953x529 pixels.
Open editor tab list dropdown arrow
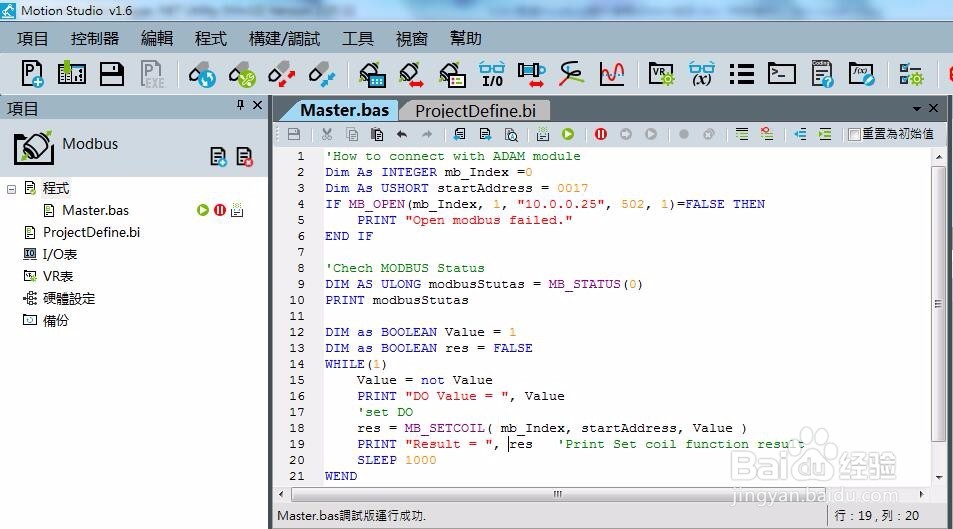pyautogui.click(x=917, y=108)
